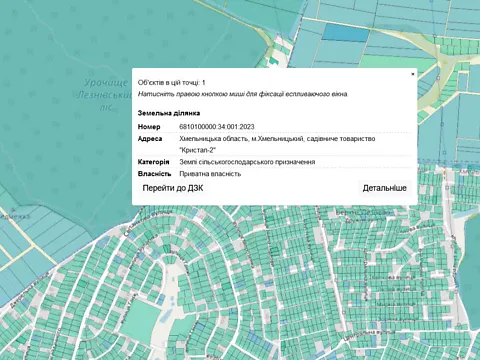This screenshot has height=360, width=480.
Task: Select the large green square parcel
Action: click(x=139, y=319)
